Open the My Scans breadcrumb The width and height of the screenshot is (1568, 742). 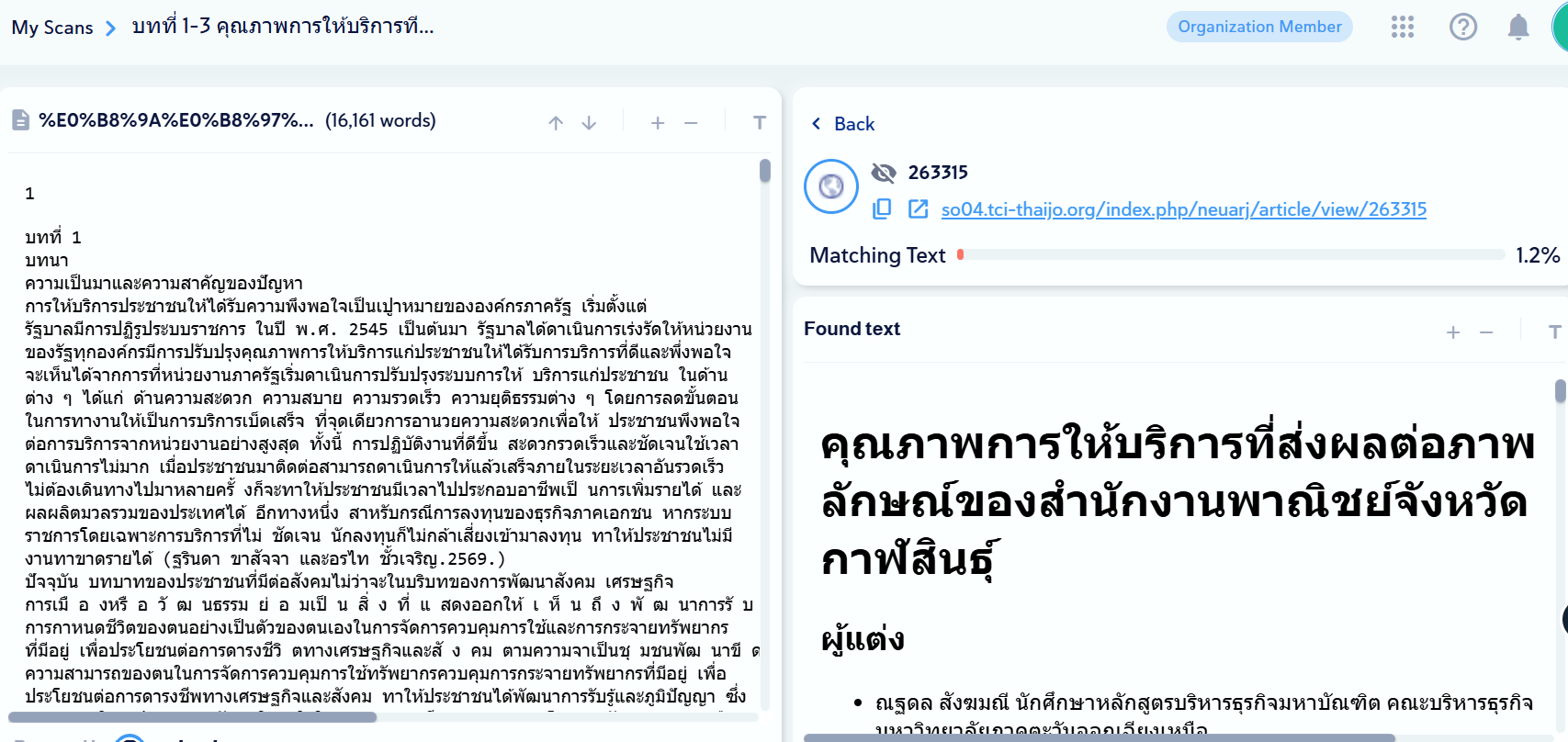pyautogui.click(x=52, y=28)
